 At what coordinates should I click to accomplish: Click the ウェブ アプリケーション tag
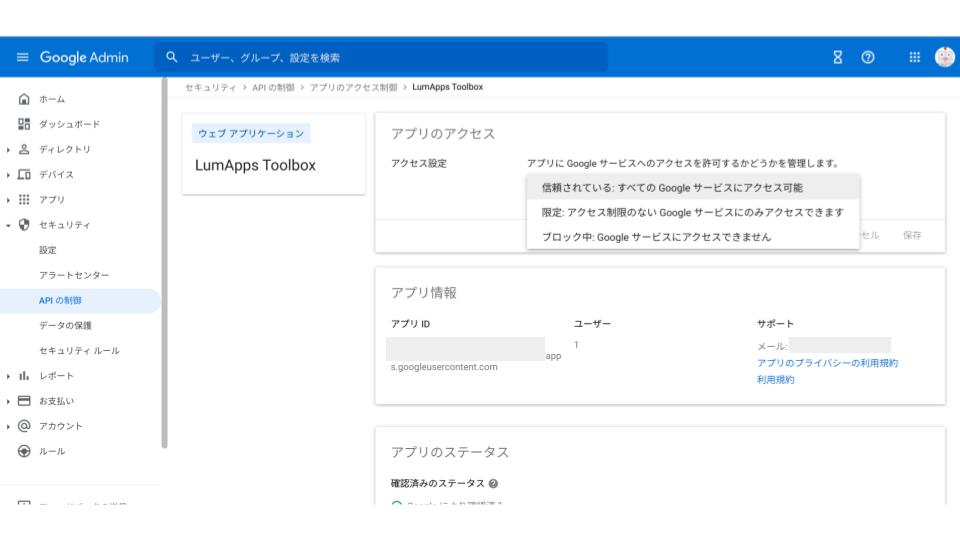coord(251,133)
